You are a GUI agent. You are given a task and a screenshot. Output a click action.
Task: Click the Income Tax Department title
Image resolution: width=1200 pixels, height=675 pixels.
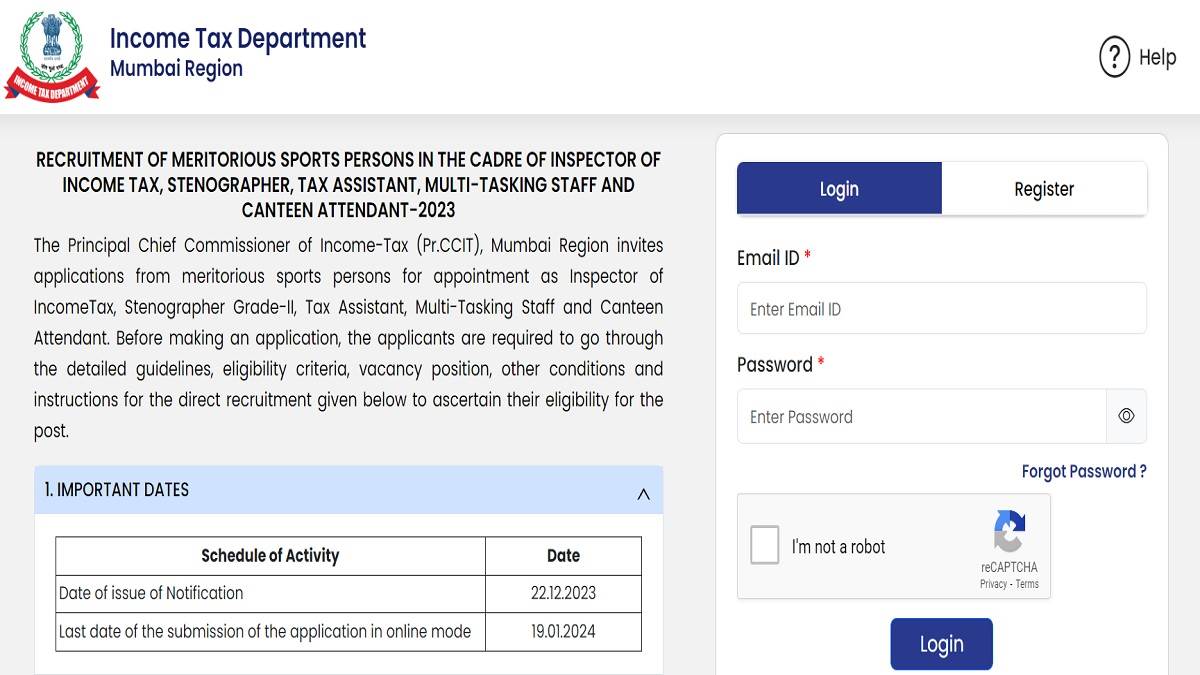point(238,38)
